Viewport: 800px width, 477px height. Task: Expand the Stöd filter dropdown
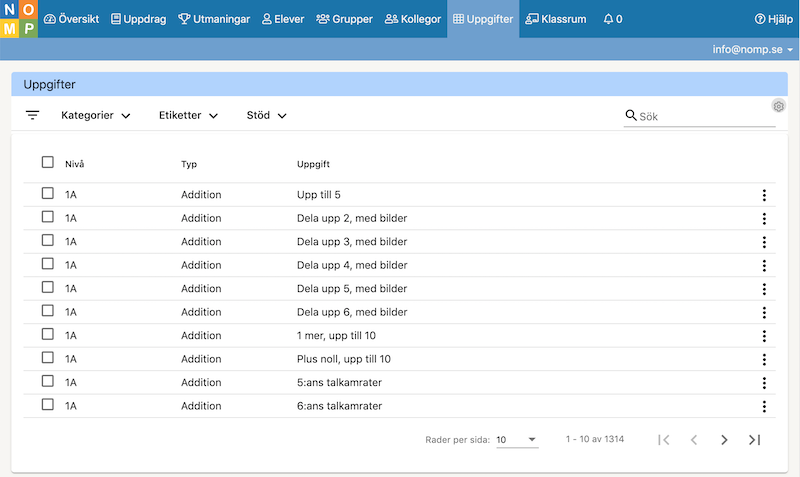[x=266, y=115]
